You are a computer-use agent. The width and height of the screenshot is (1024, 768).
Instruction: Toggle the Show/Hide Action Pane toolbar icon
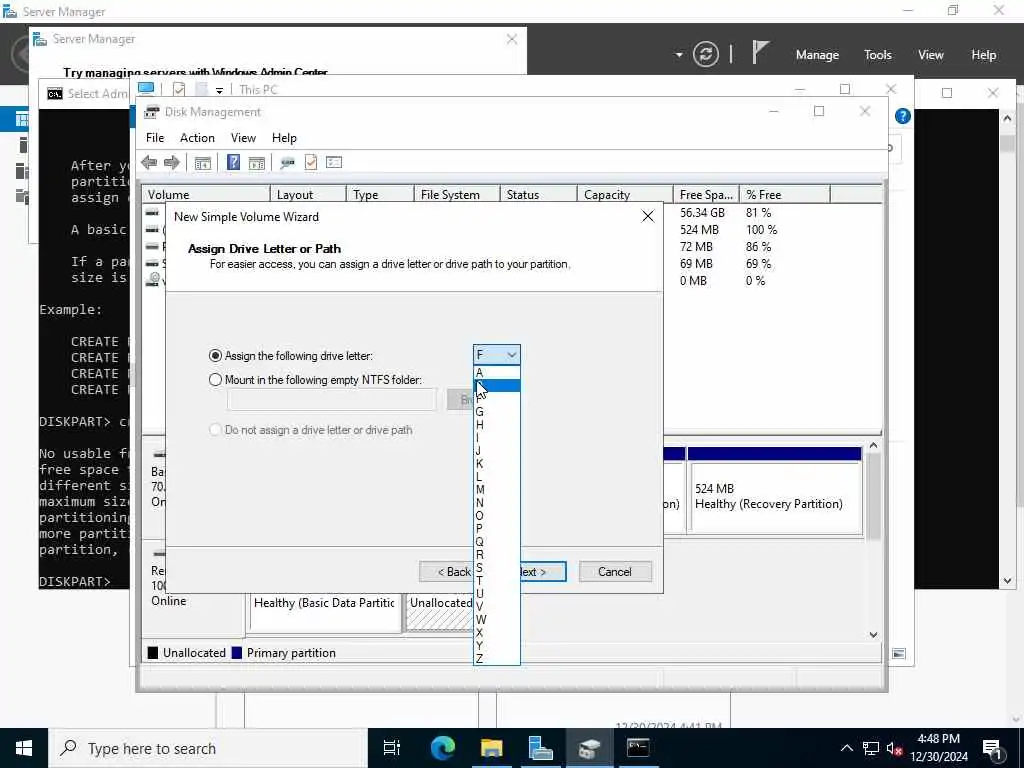[257, 163]
